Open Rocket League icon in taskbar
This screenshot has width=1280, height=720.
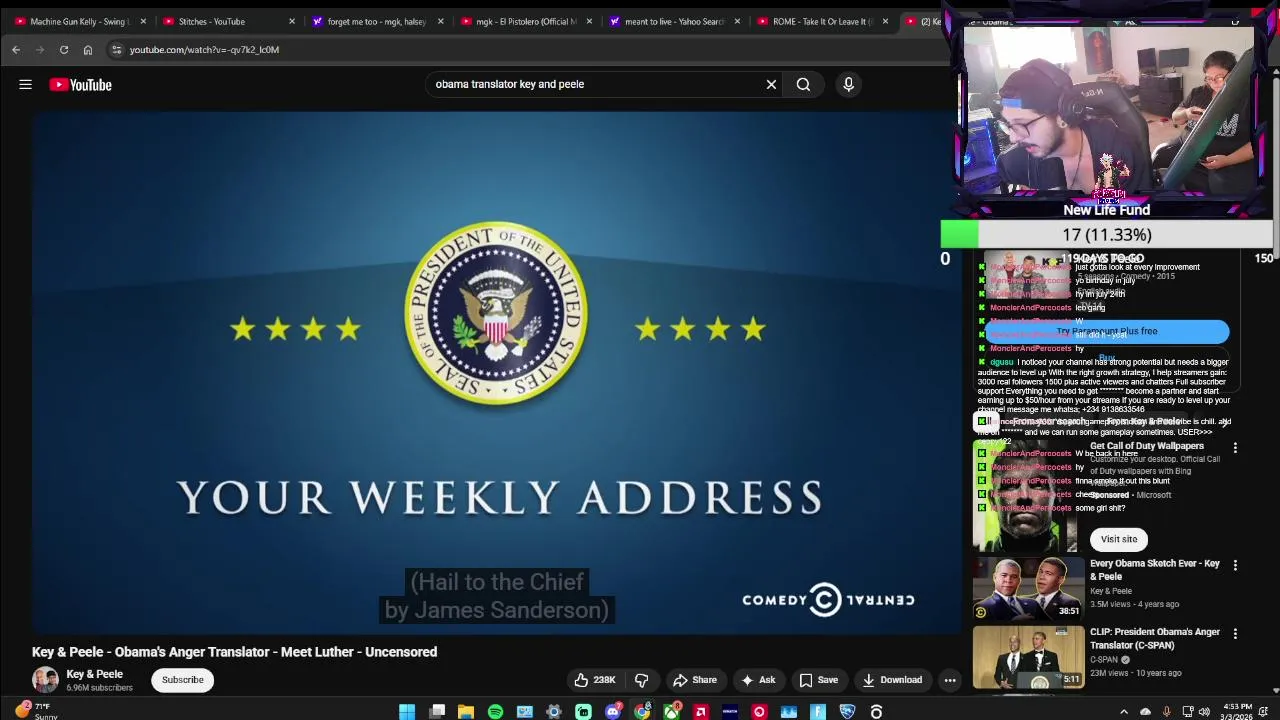click(847, 712)
